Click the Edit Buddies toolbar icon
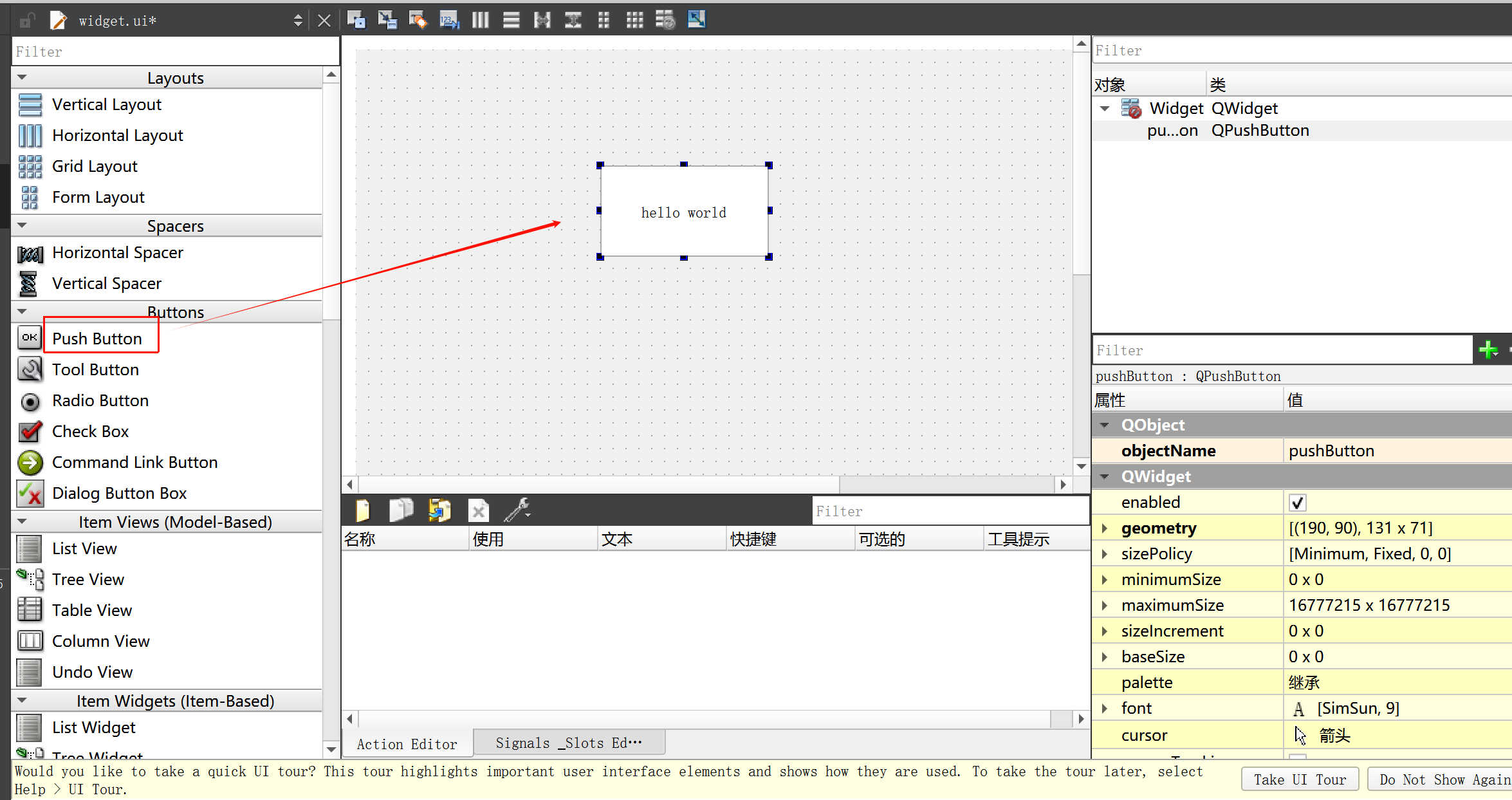Image resolution: width=1512 pixels, height=800 pixels. click(418, 20)
